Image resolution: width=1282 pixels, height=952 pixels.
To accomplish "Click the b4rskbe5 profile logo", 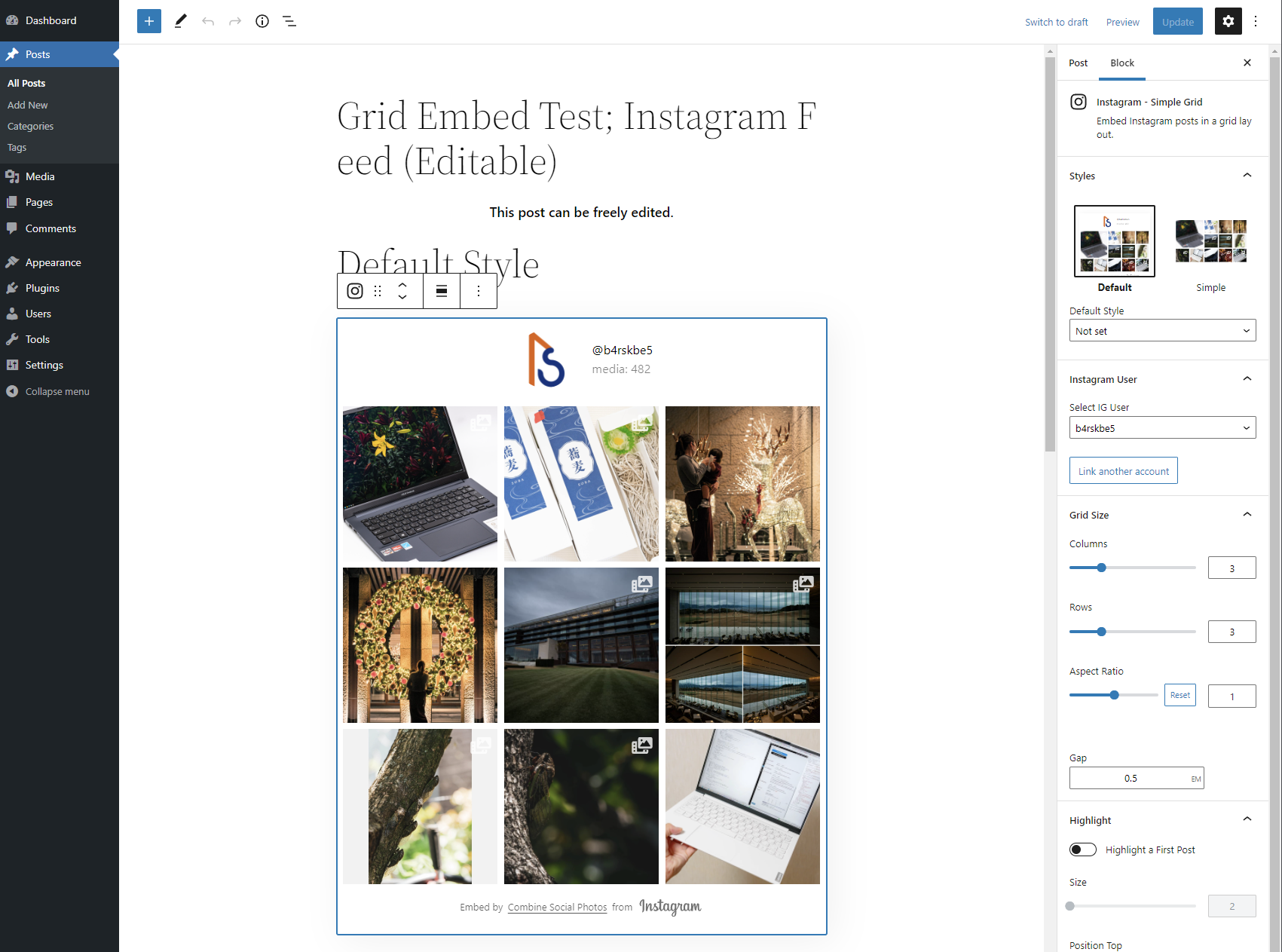I will coord(546,360).
